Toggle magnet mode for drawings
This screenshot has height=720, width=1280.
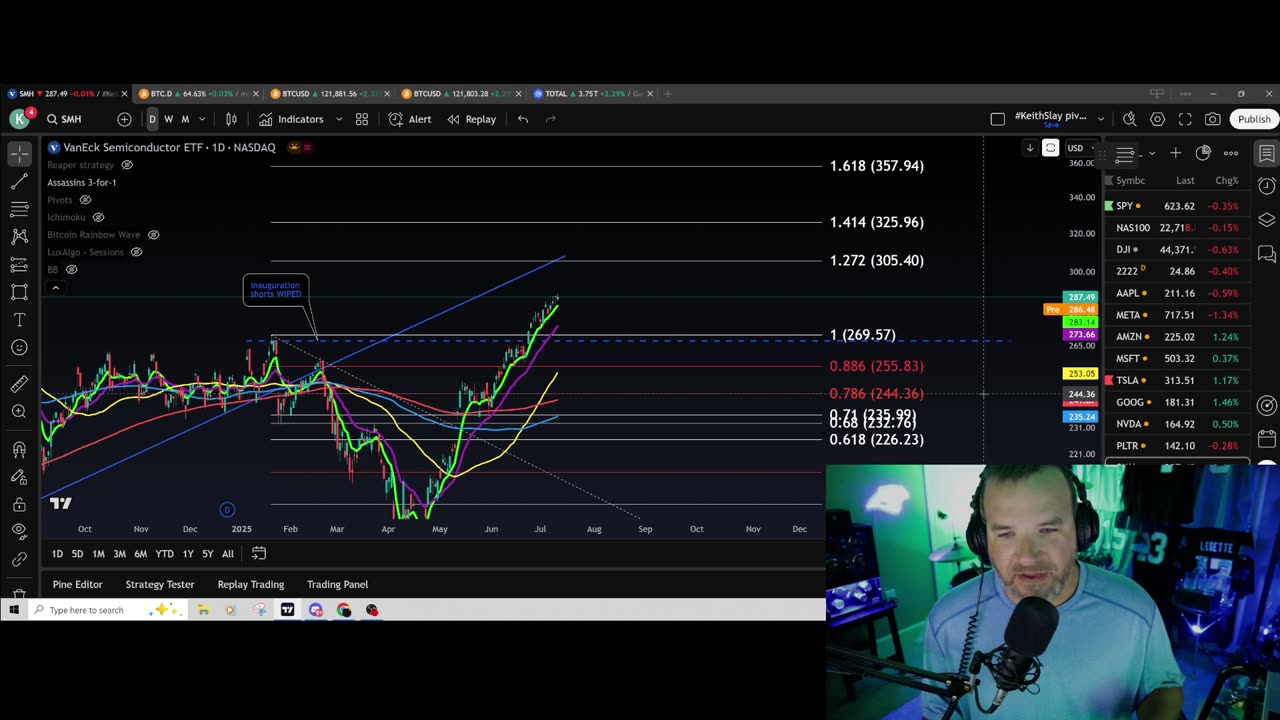point(19,449)
